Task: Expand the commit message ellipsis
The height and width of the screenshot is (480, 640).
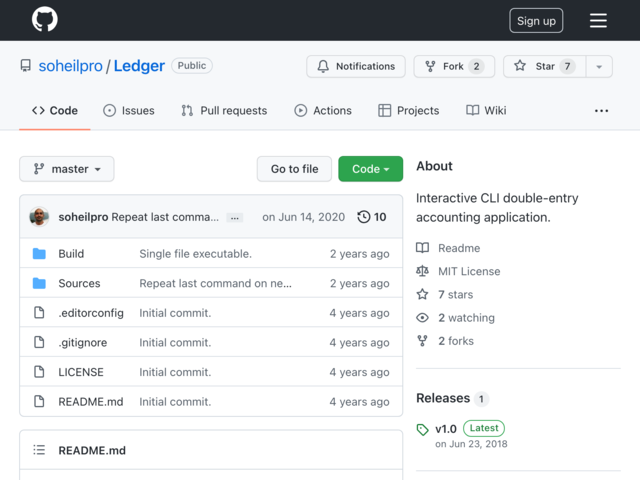Action: 234,217
